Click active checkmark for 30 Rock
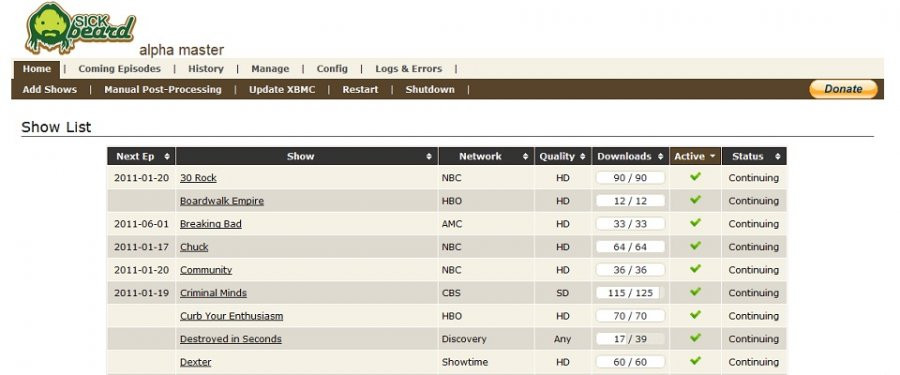This screenshot has width=900, height=375. click(695, 176)
